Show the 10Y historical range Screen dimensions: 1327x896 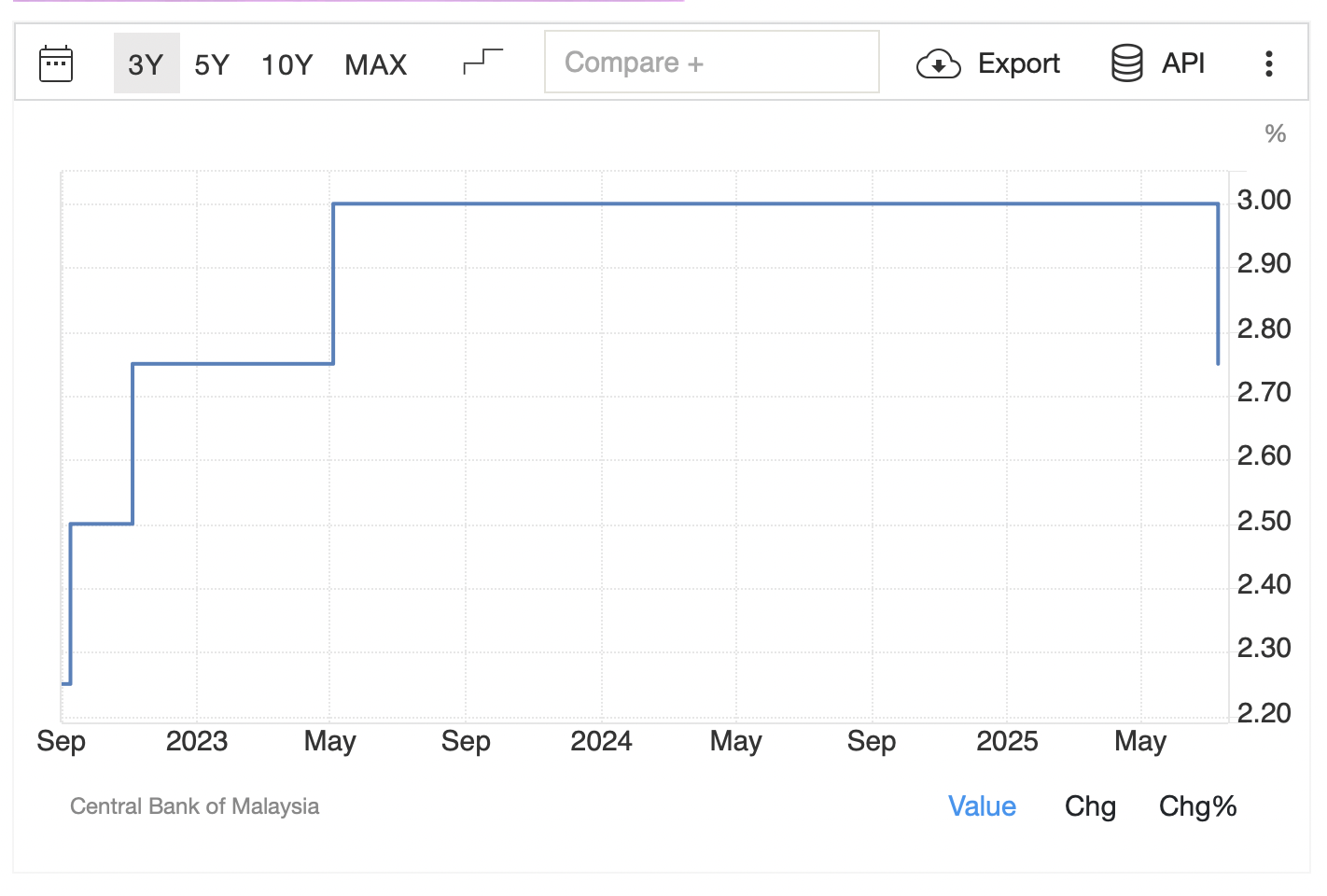pos(286,63)
